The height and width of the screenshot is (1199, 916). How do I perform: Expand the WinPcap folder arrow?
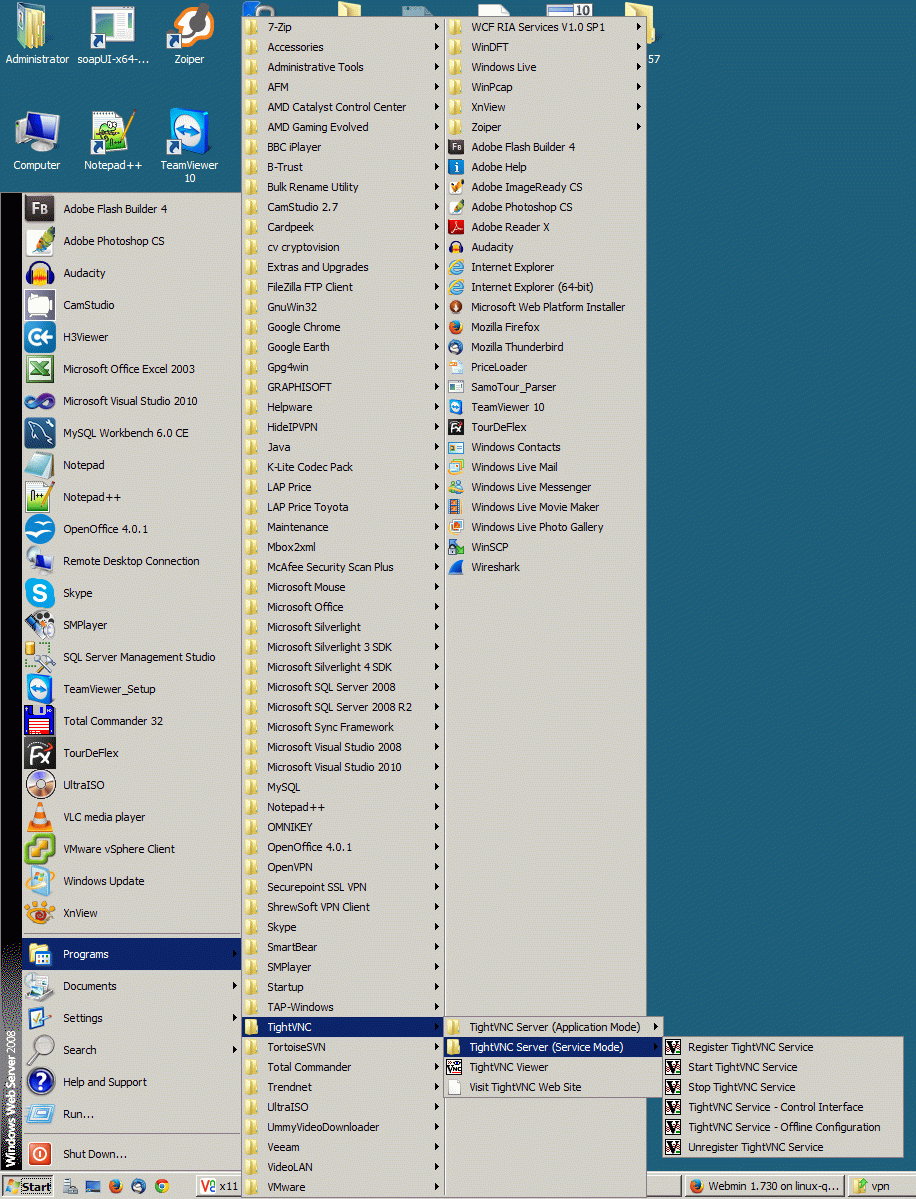coord(638,87)
